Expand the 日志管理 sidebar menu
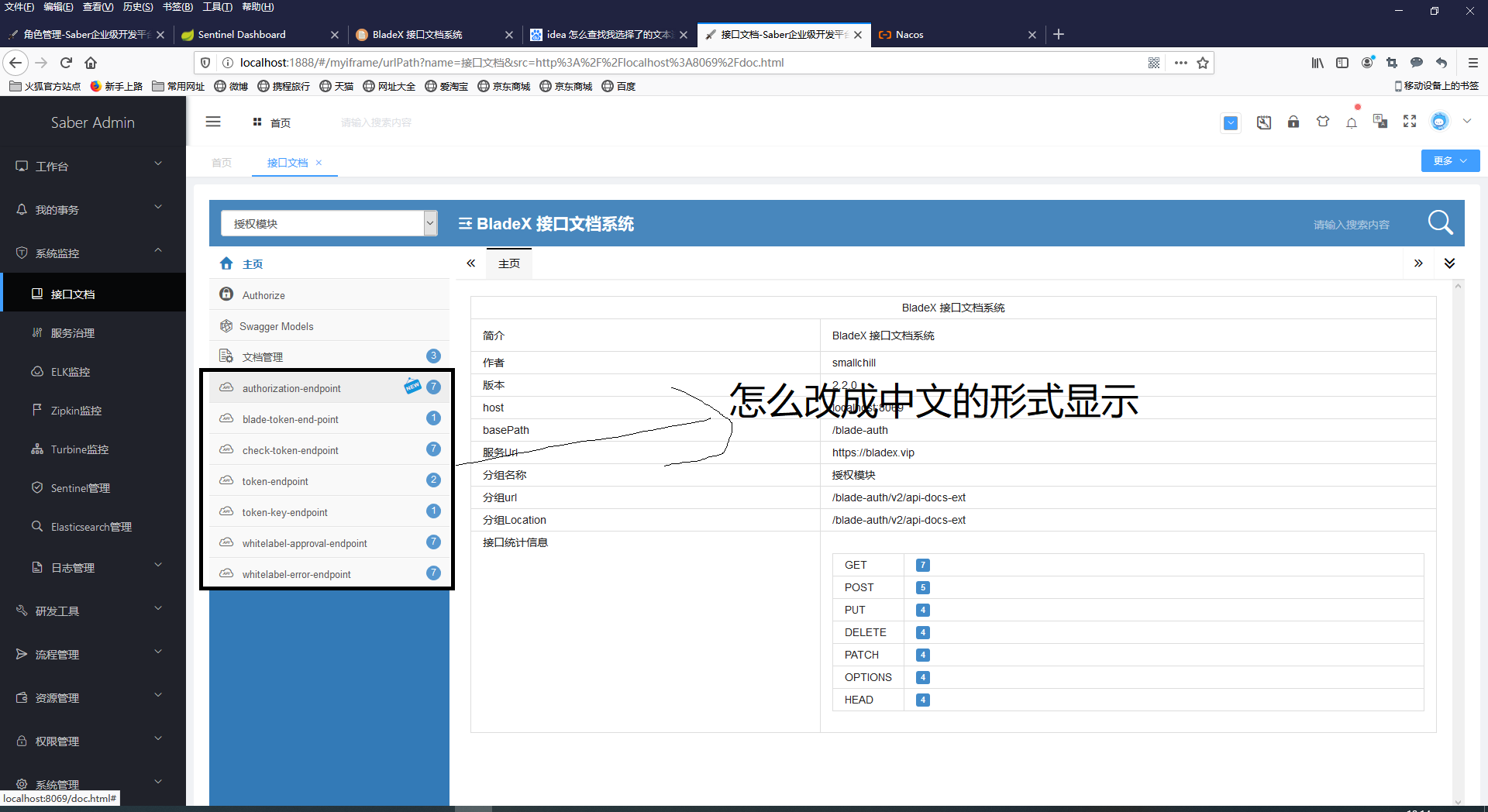 click(x=93, y=567)
